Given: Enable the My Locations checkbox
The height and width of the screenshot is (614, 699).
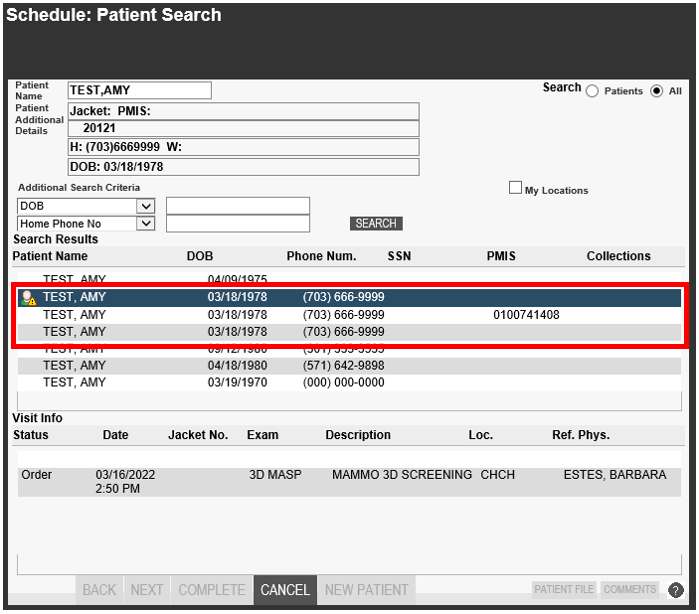Looking at the screenshot, I should point(515,188).
